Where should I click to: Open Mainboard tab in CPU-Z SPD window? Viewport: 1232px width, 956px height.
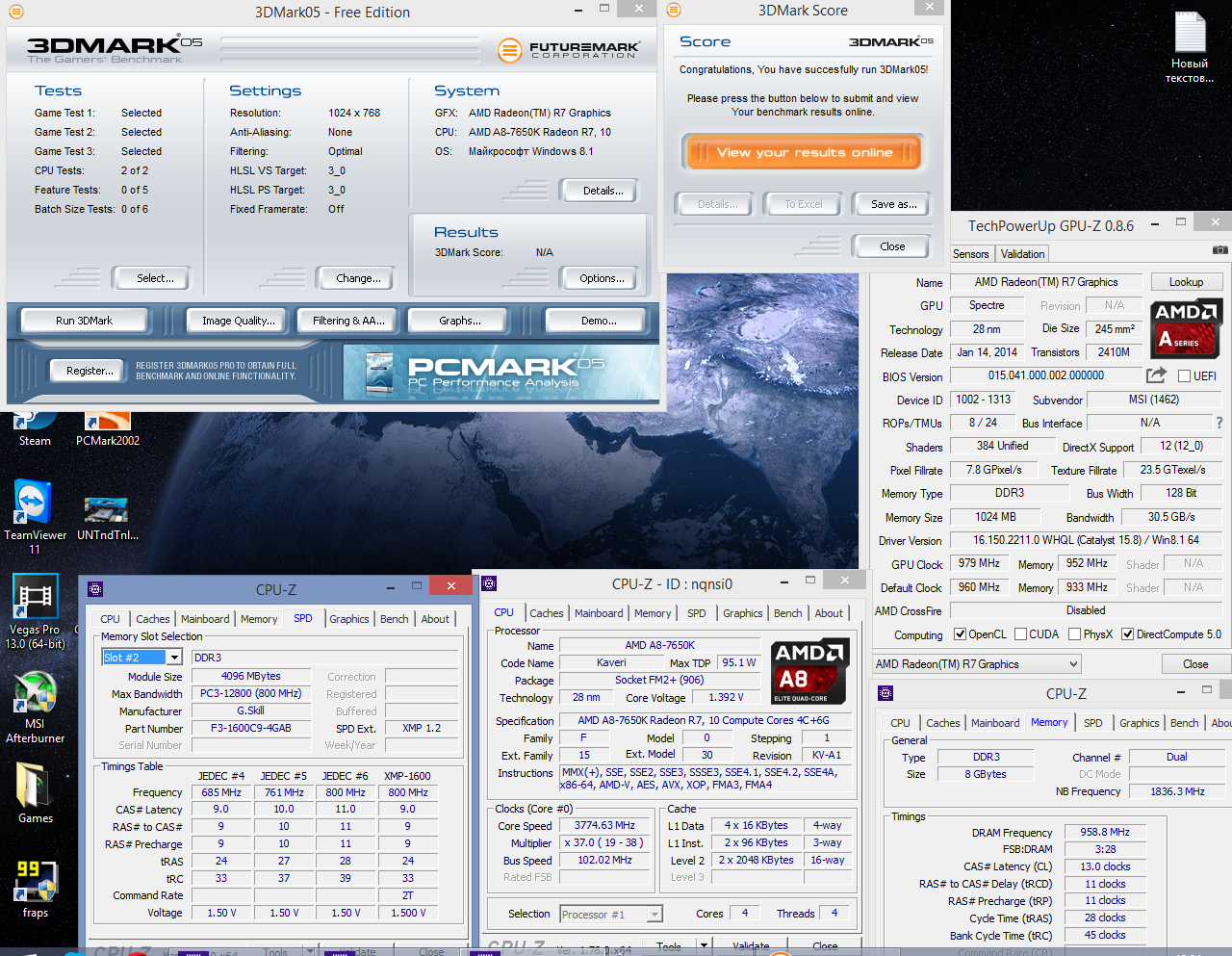205,619
